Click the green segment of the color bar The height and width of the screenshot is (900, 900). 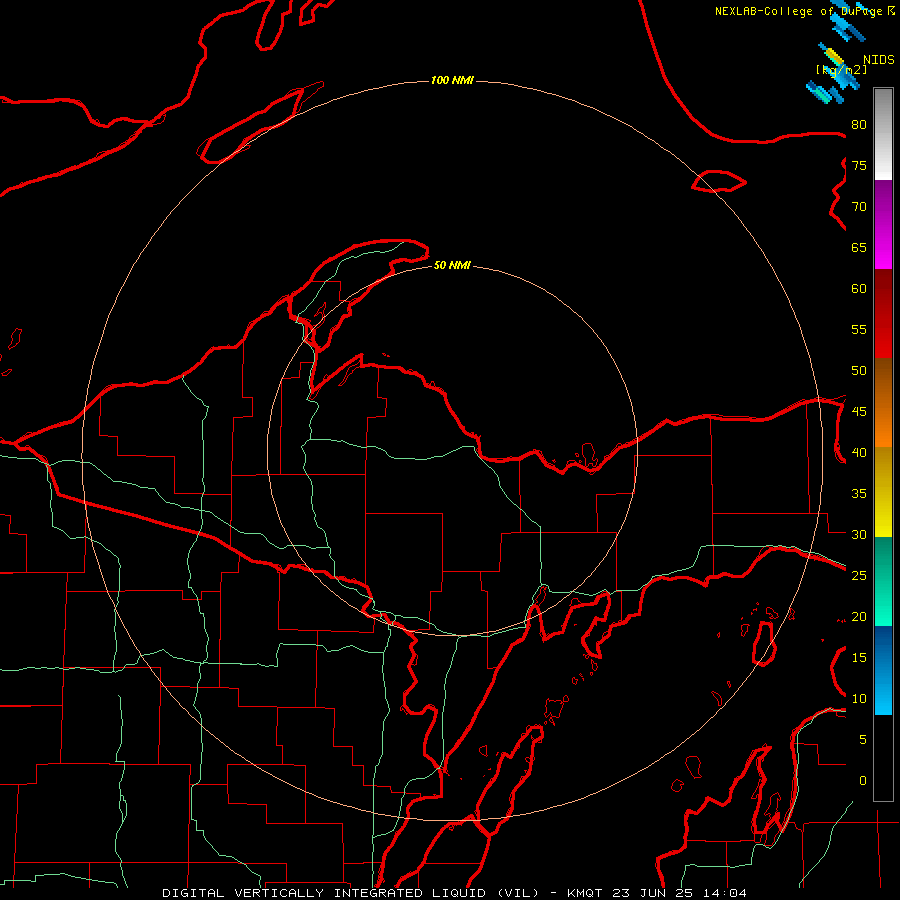tap(883, 581)
